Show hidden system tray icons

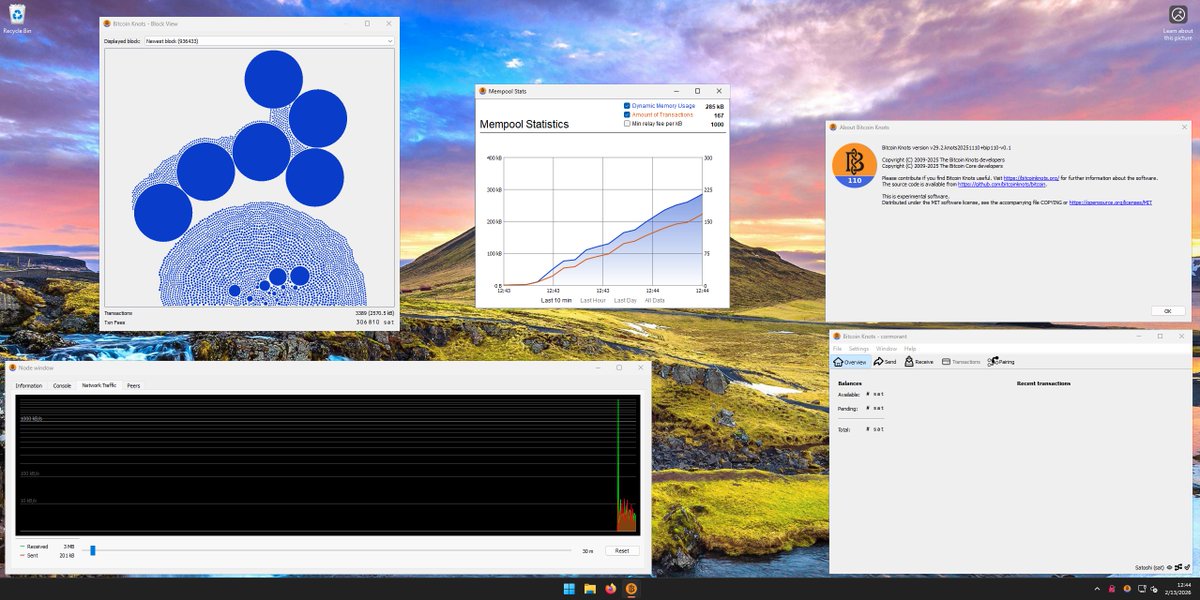1098,588
